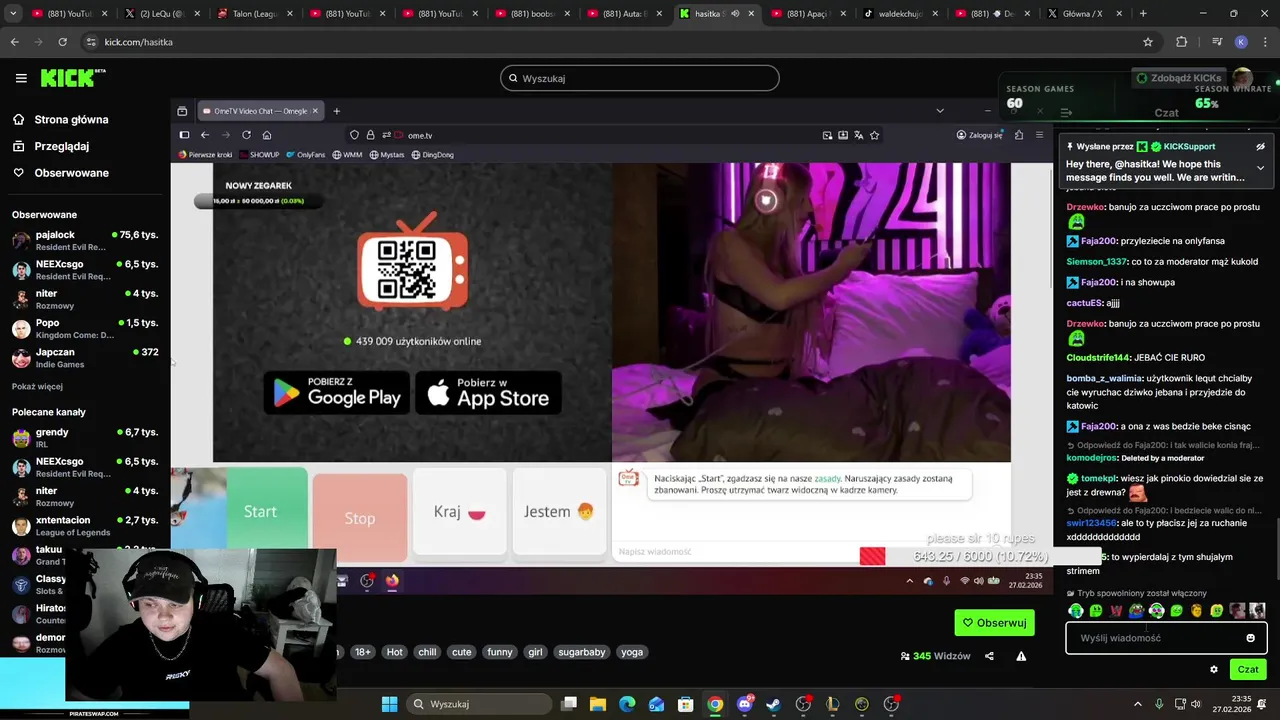Viewport: 1280px width, 720px height.
Task: Open League of Legends taskbar icon
Action: 833,704
